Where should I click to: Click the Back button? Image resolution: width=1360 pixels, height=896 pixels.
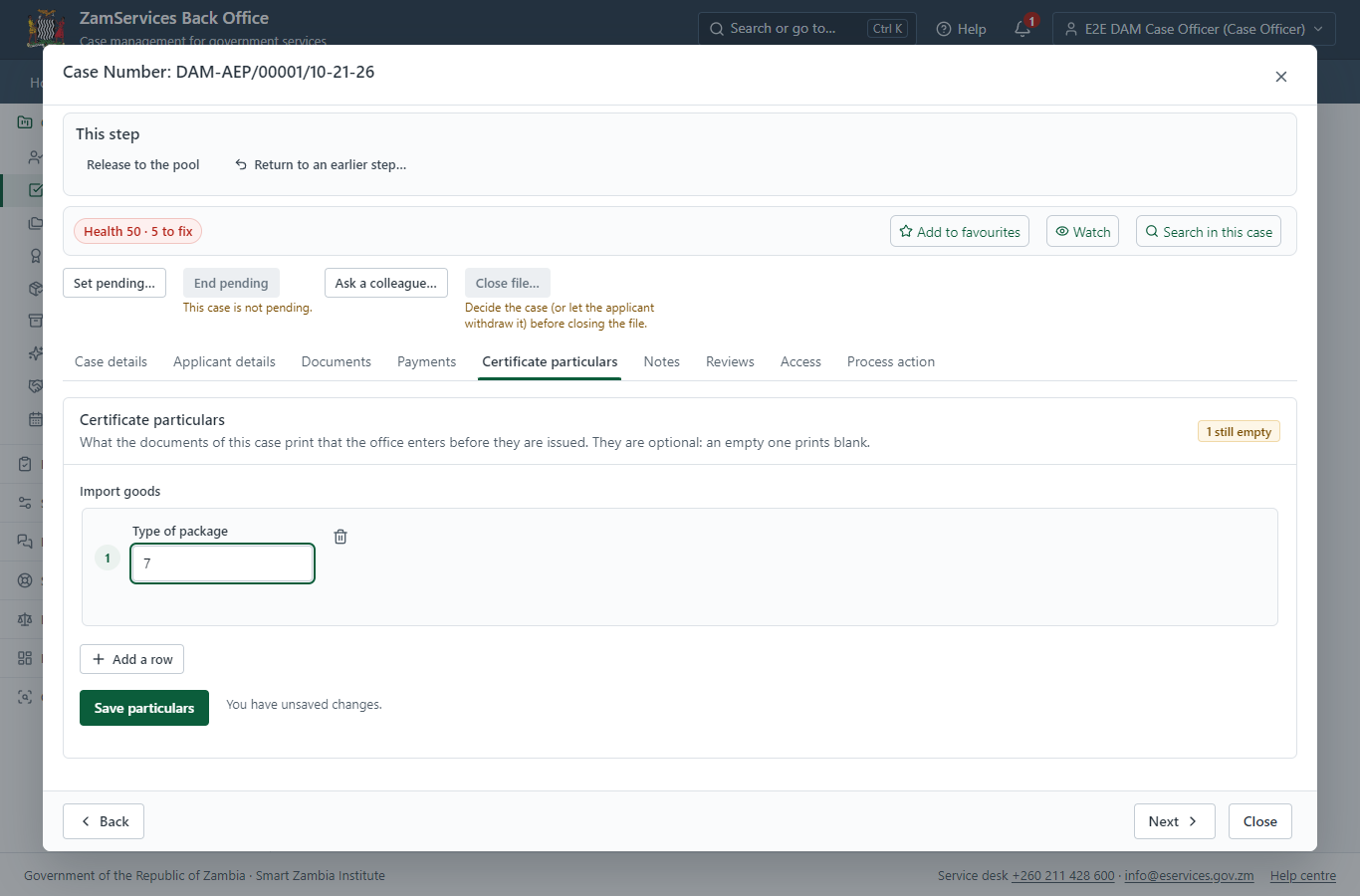pos(104,821)
